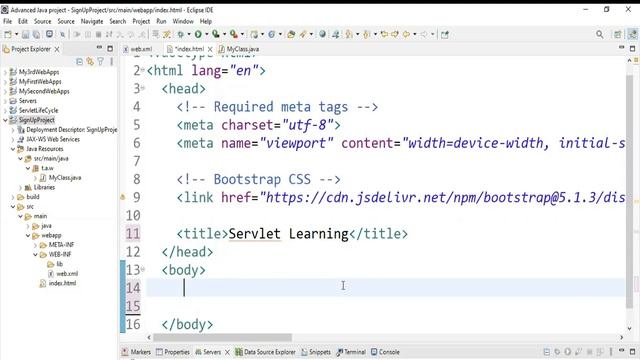Open the Debug button dropdown arrow
640x360 pixels.
[189, 35]
